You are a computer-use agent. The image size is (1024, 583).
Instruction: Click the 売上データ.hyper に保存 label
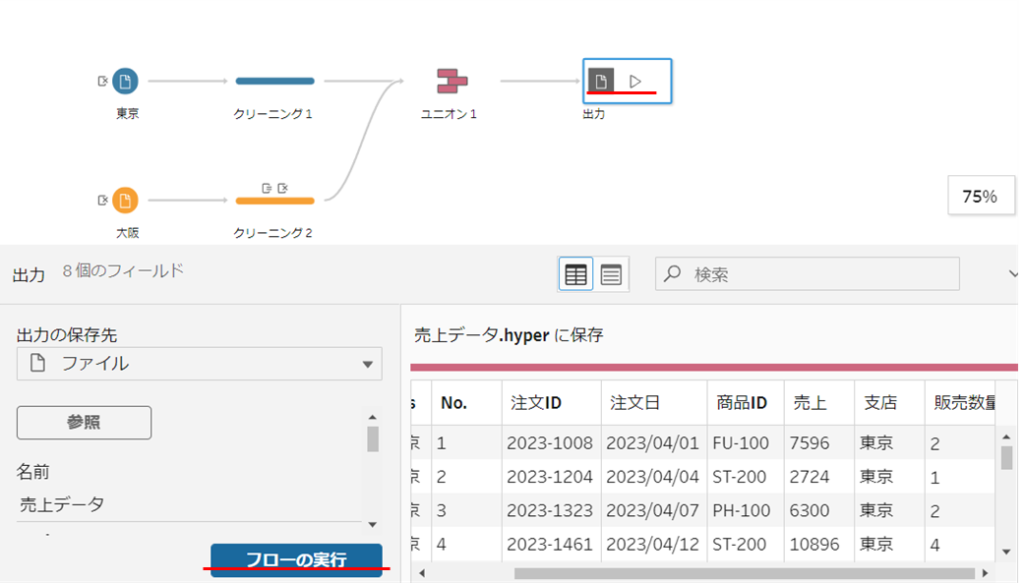click(509, 336)
